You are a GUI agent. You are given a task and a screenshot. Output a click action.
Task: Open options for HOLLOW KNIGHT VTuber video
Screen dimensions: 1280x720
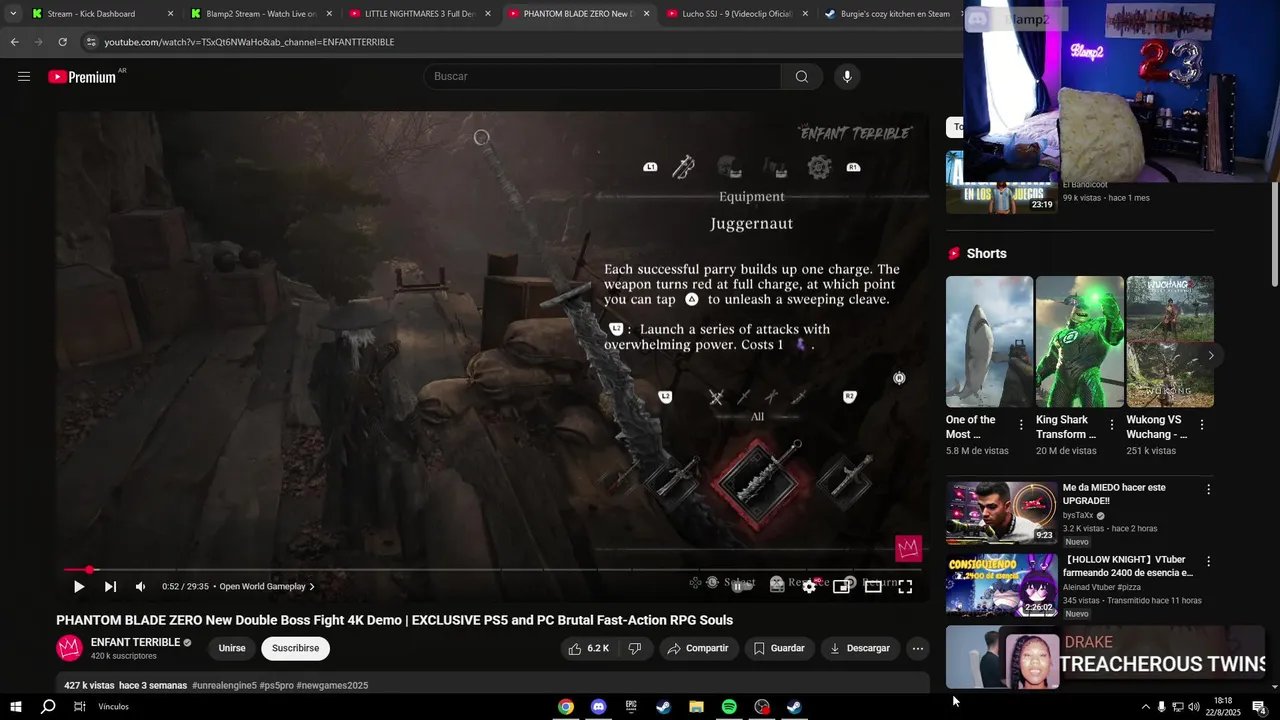pos(1208,562)
